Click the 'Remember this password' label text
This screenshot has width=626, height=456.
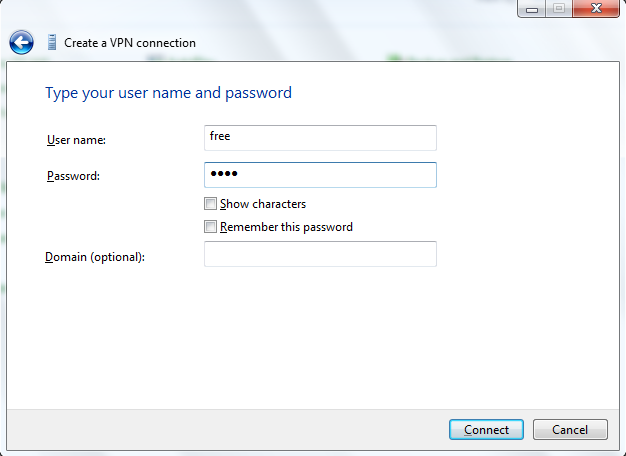click(x=286, y=227)
